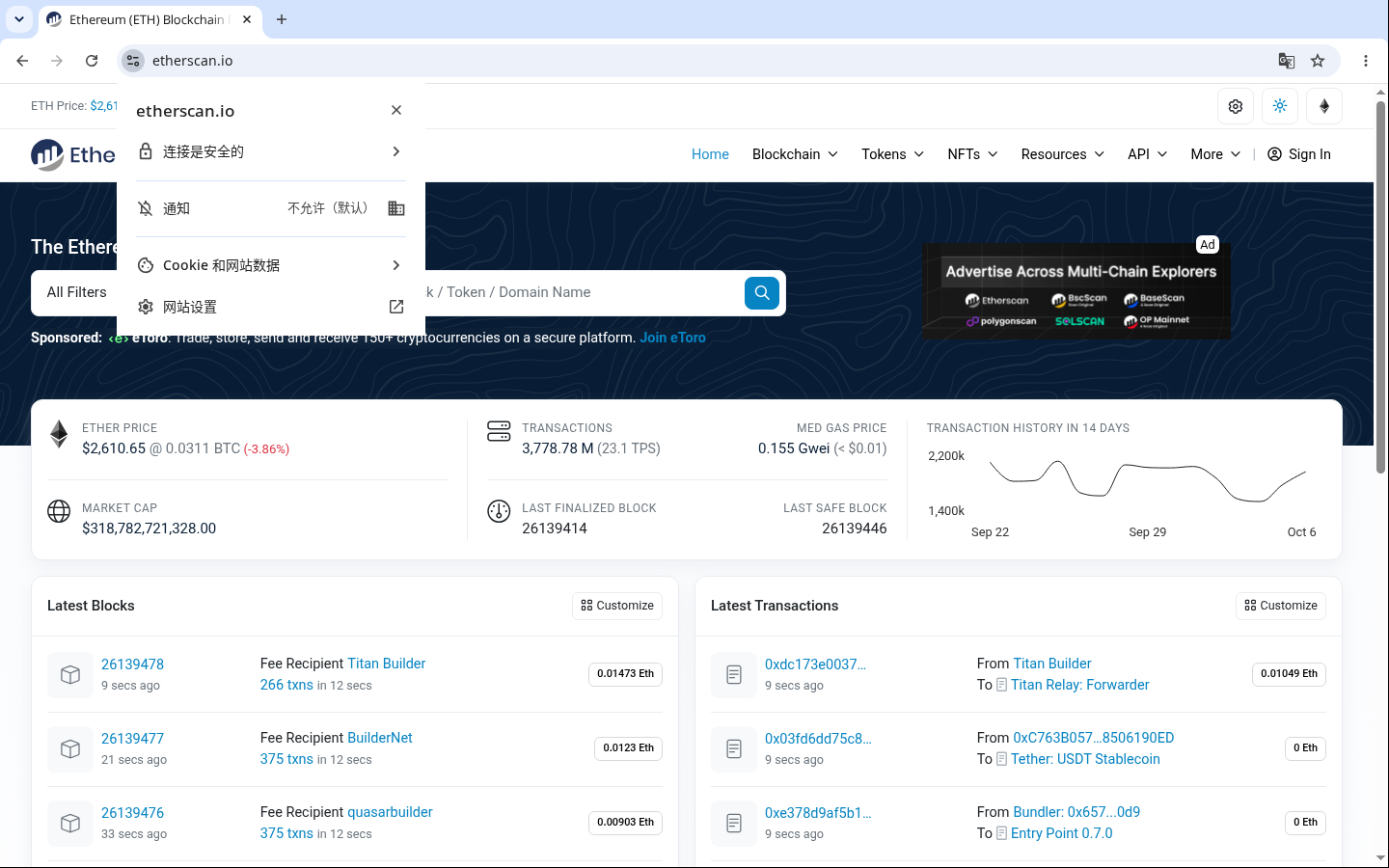Click the 通知 notifications permission row
Screen dimensions: 1389x868
pyautogui.click(x=271, y=208)
